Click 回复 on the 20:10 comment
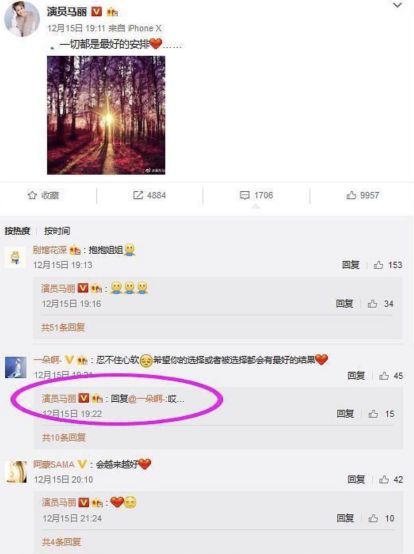 pos(356,479)
